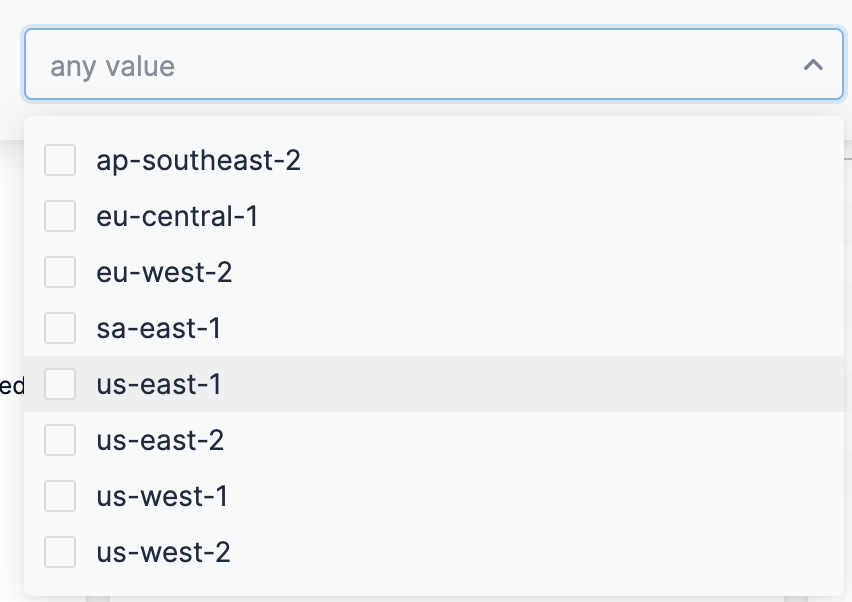Select the us-west-1 option text

[162, 496]
